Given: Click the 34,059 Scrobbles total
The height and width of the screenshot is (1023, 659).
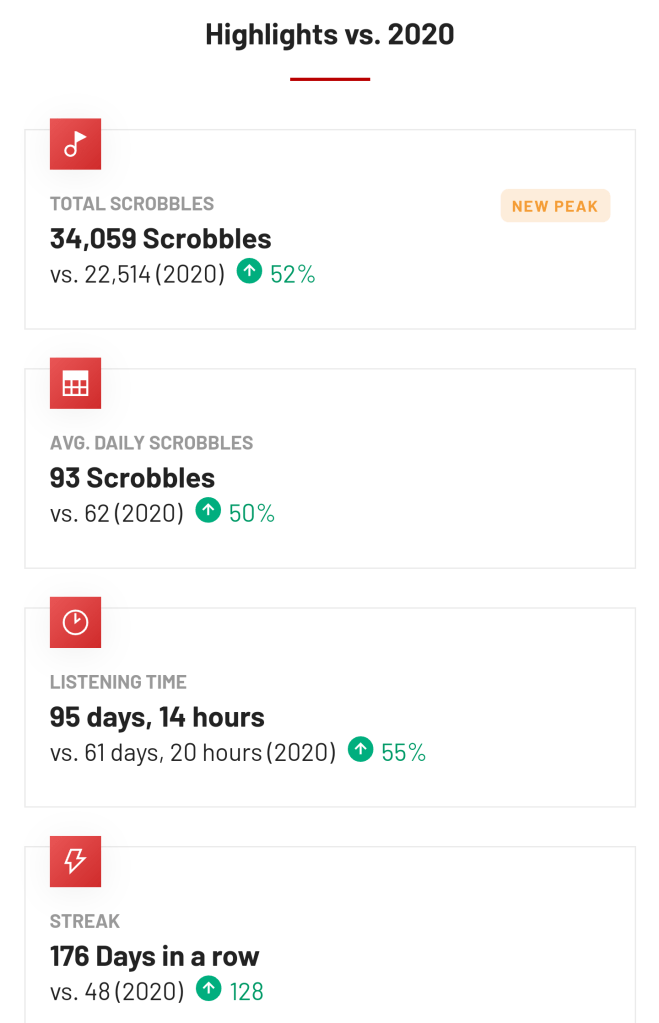Looking at the screenshot, I should 161,239.
